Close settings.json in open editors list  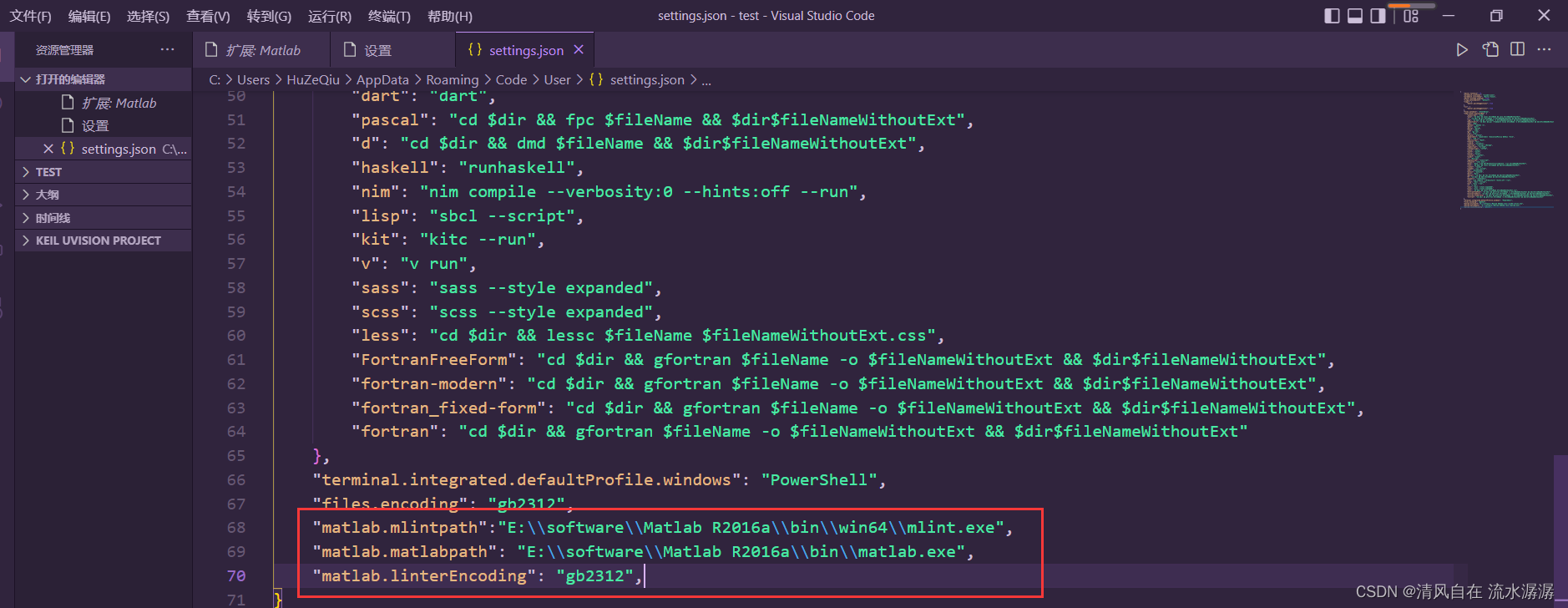pos(48,149)
